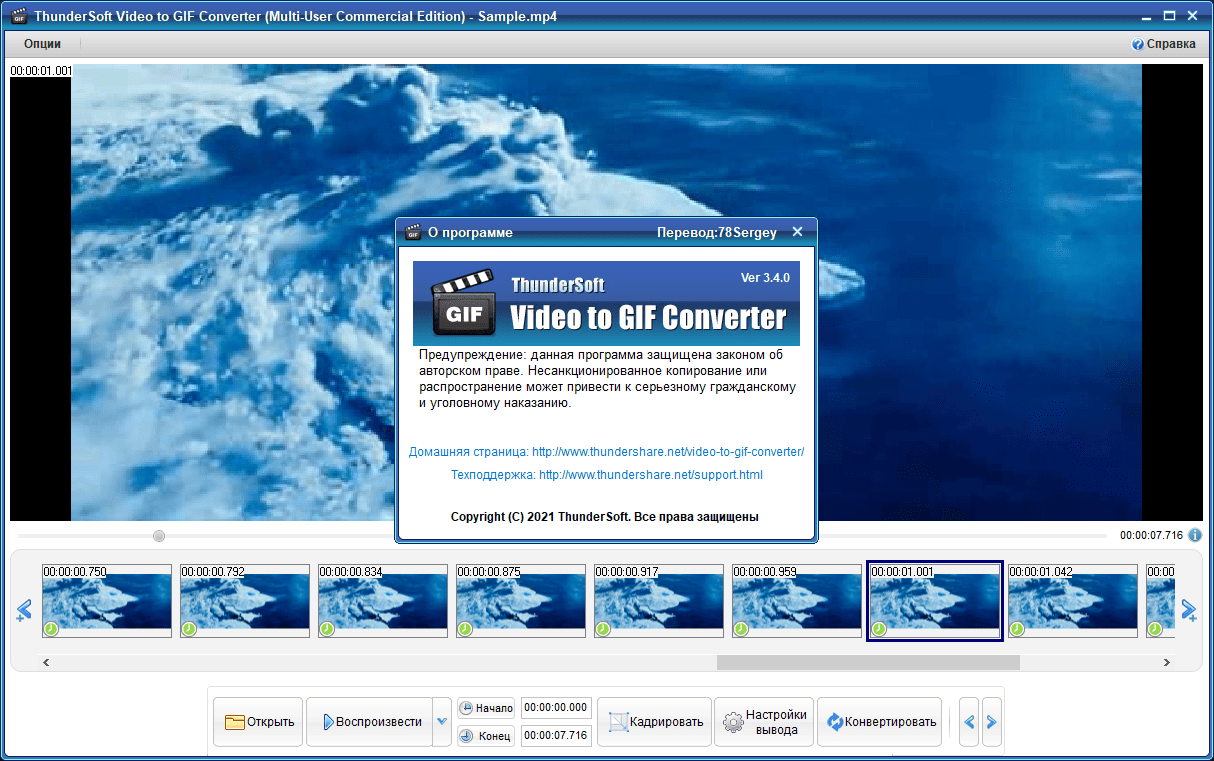Viewport: 1214px width, 761px height.
Task: Load later frames with the right plus arrow
Action: (x=1188, y=610)
